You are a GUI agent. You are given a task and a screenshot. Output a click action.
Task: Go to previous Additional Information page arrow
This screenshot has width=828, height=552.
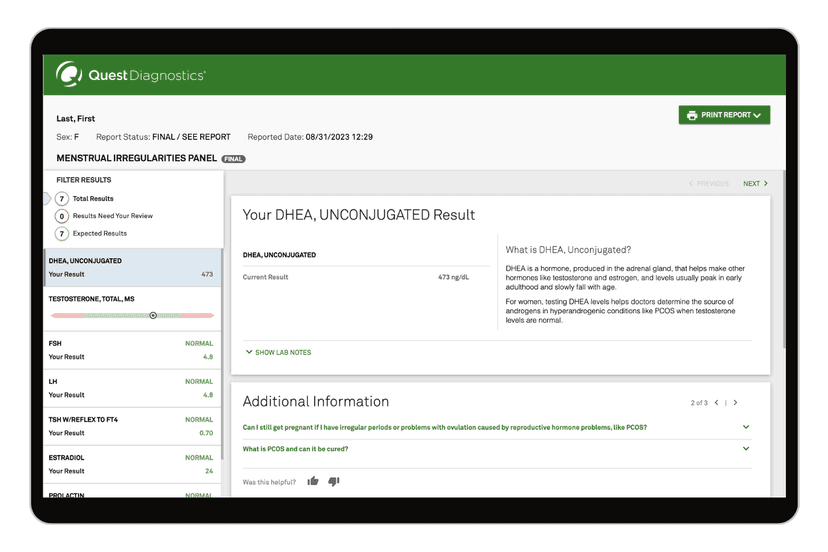coord(716,403)
